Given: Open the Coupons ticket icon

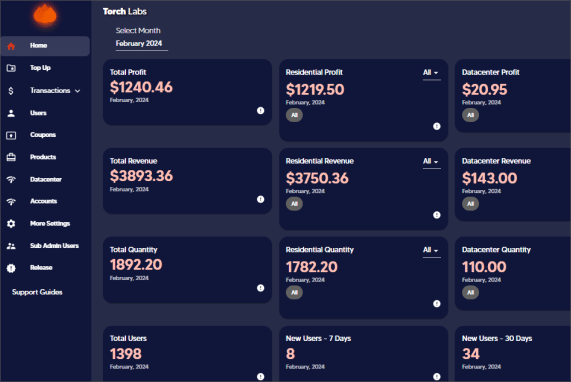Looking at the screenshot, I should coord(11,135).
